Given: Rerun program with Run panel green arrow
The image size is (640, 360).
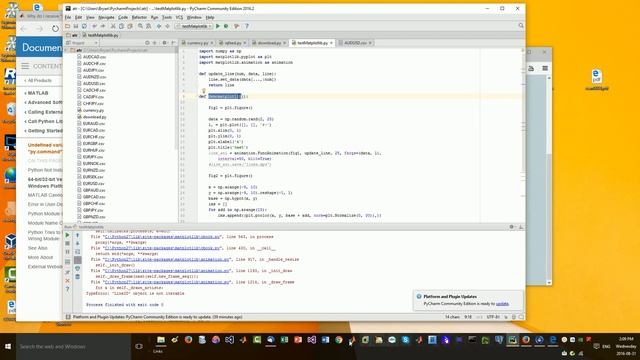Looking at the screenshot, I should (x=67, y=235).
